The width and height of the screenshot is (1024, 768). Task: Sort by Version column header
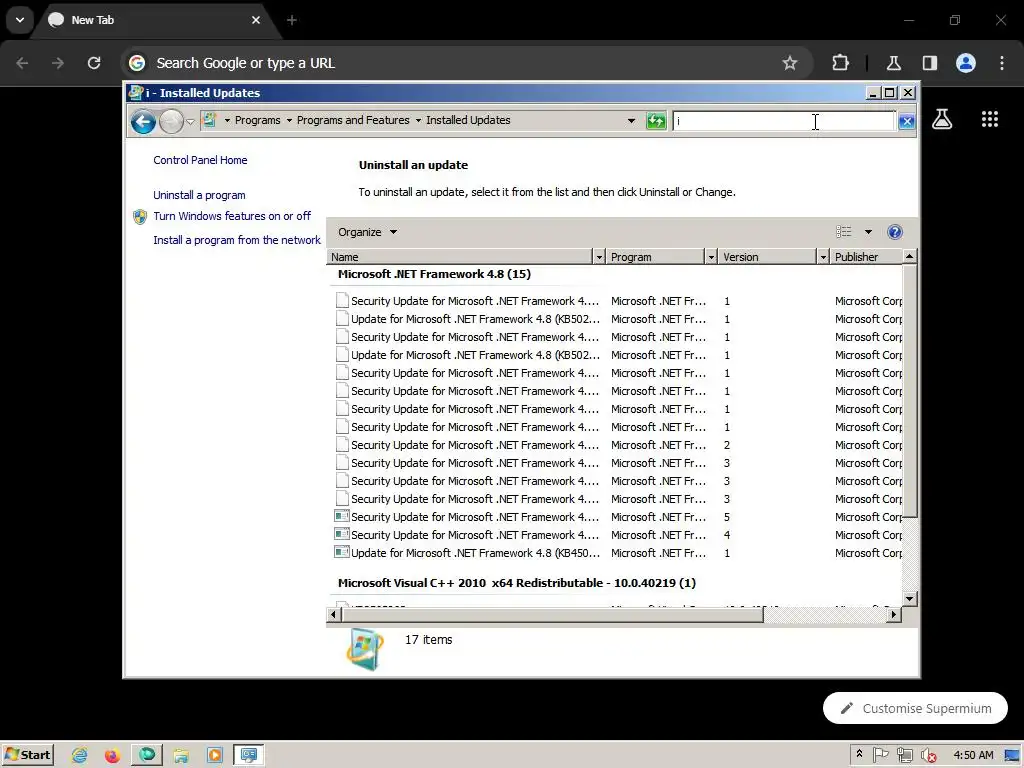768,257
